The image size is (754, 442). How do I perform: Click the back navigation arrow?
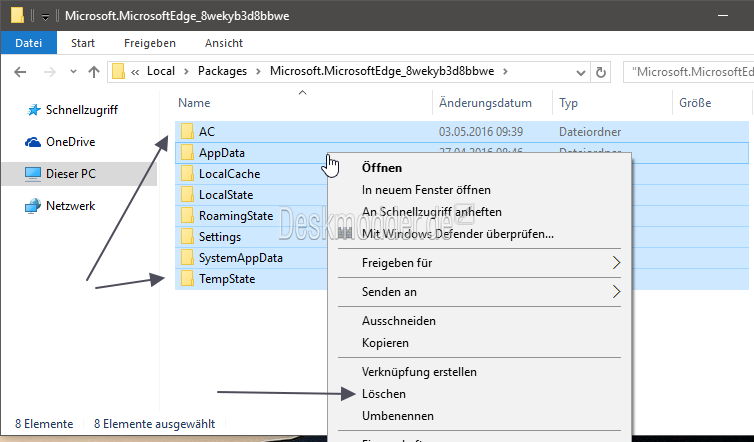tap(20, 72)
